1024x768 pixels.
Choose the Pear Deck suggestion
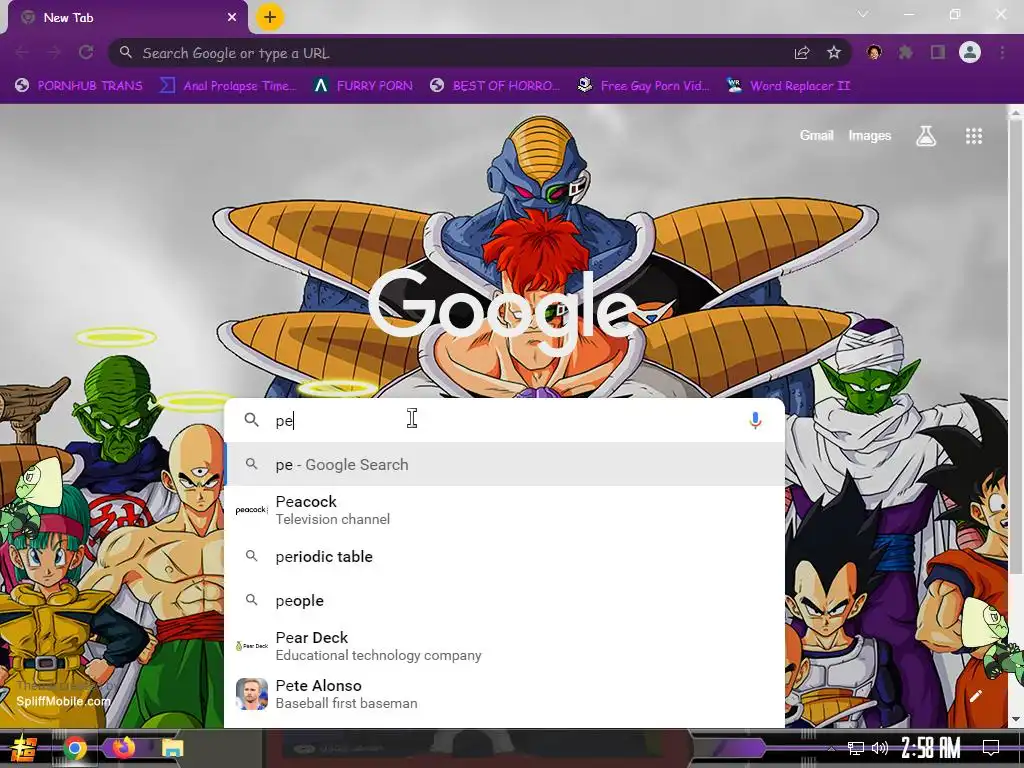coord(504,646)
